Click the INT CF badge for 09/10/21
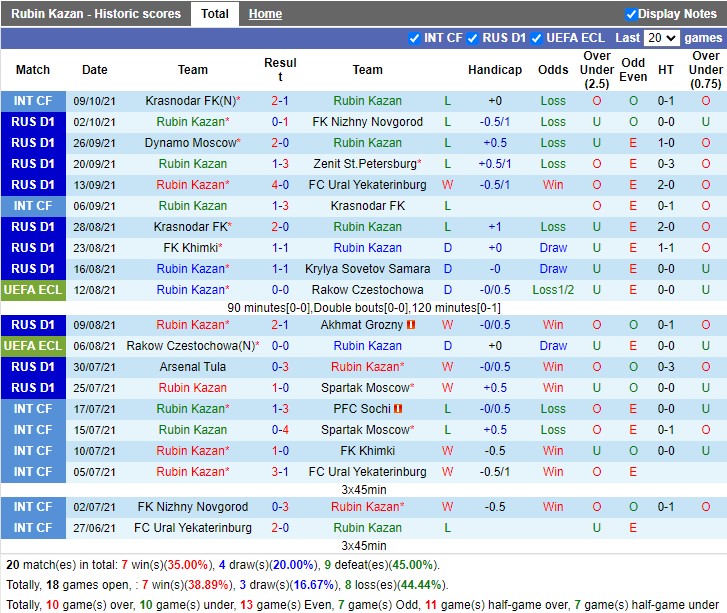This screenshot has height=613, width=727. point(33,101)
